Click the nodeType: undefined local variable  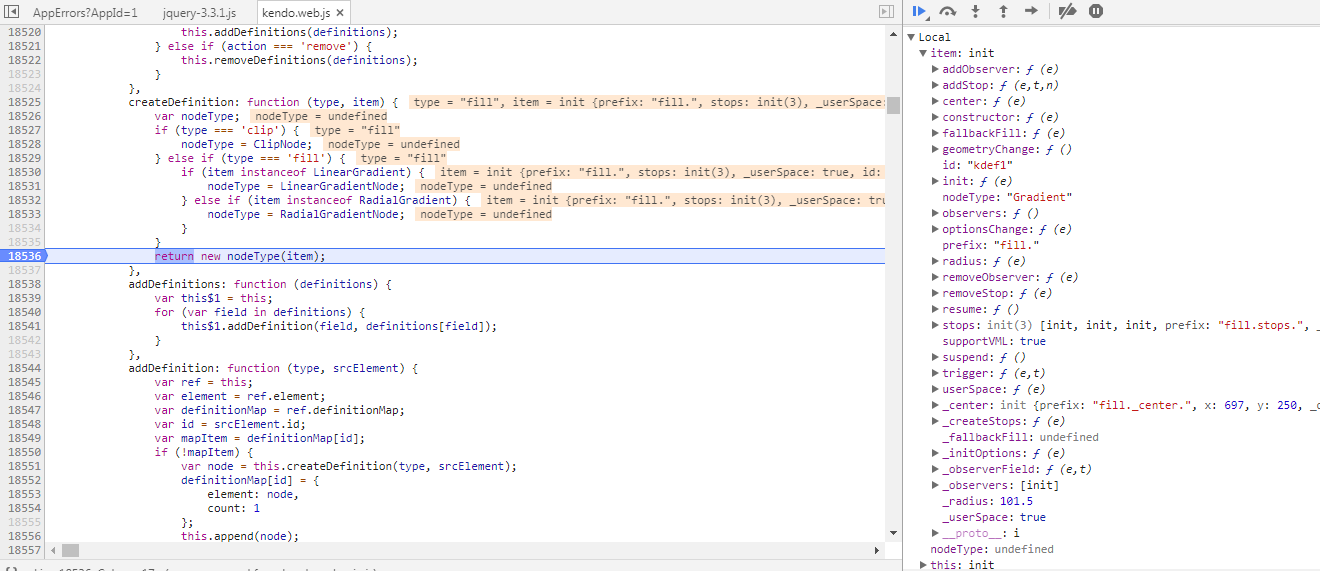[992, 549]
